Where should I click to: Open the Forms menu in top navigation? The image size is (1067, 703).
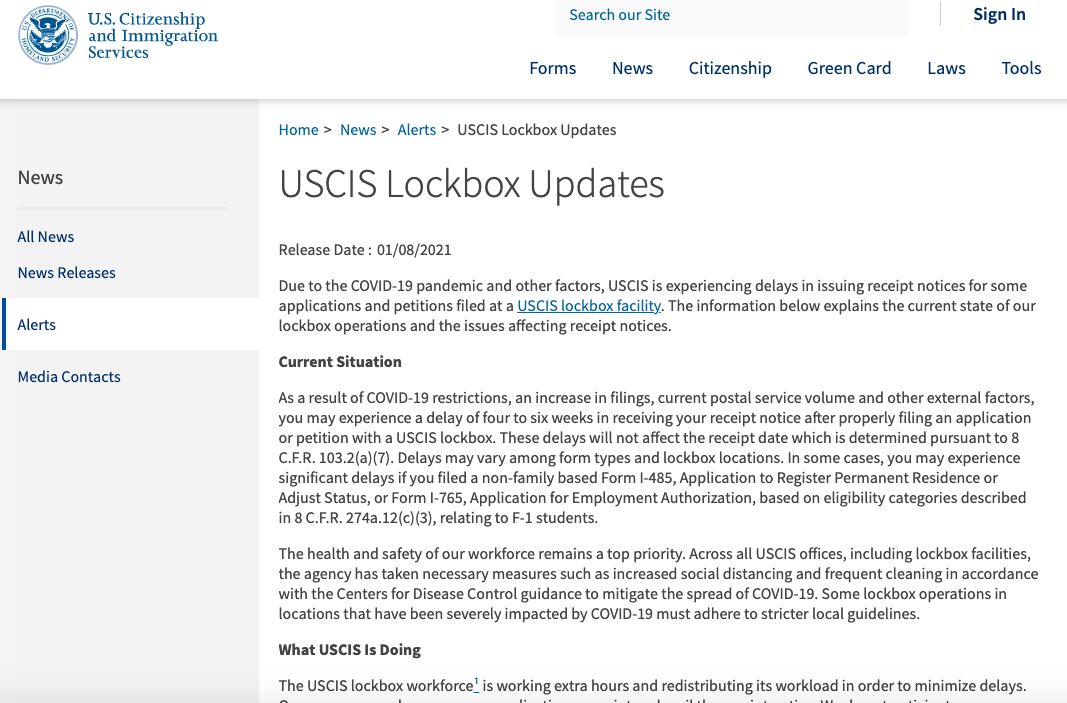coord(552,68)
